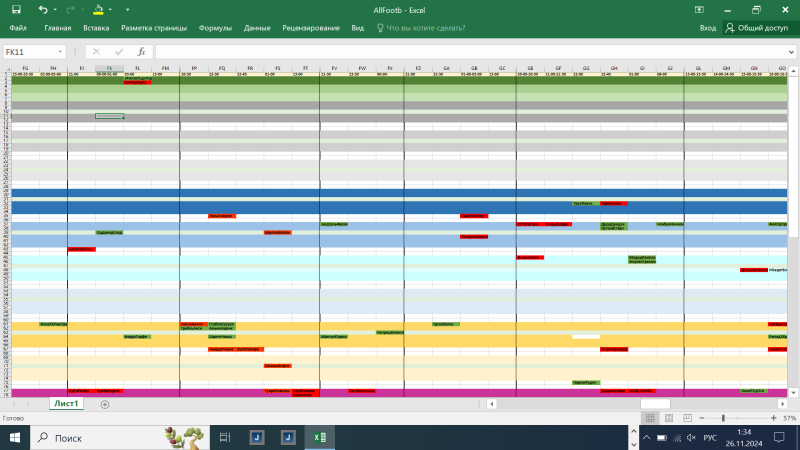Click the Undo arrow icon
Image resolution: width=800 pixels, height=450 pixels.
pyautogui.click(x=42, y=9)
